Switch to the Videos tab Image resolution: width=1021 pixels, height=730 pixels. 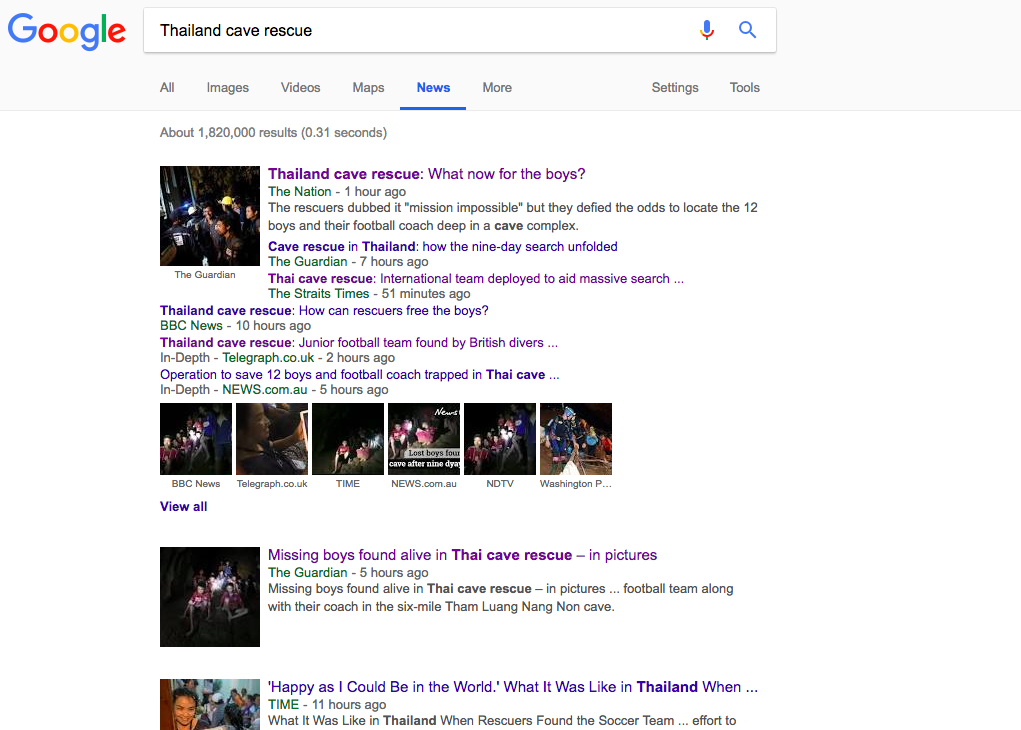point(300,87)
